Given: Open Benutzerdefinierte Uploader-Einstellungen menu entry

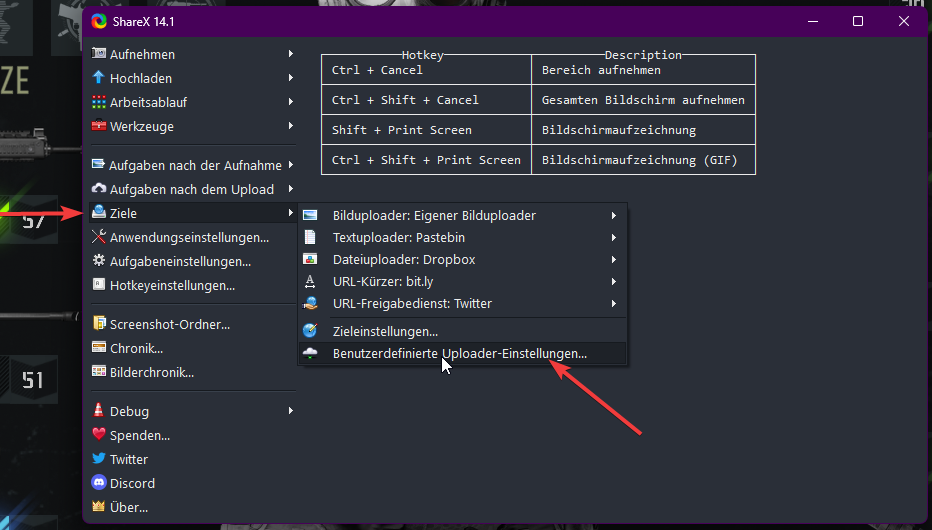Looking at the screenshot, I should [x=459, y=354].
